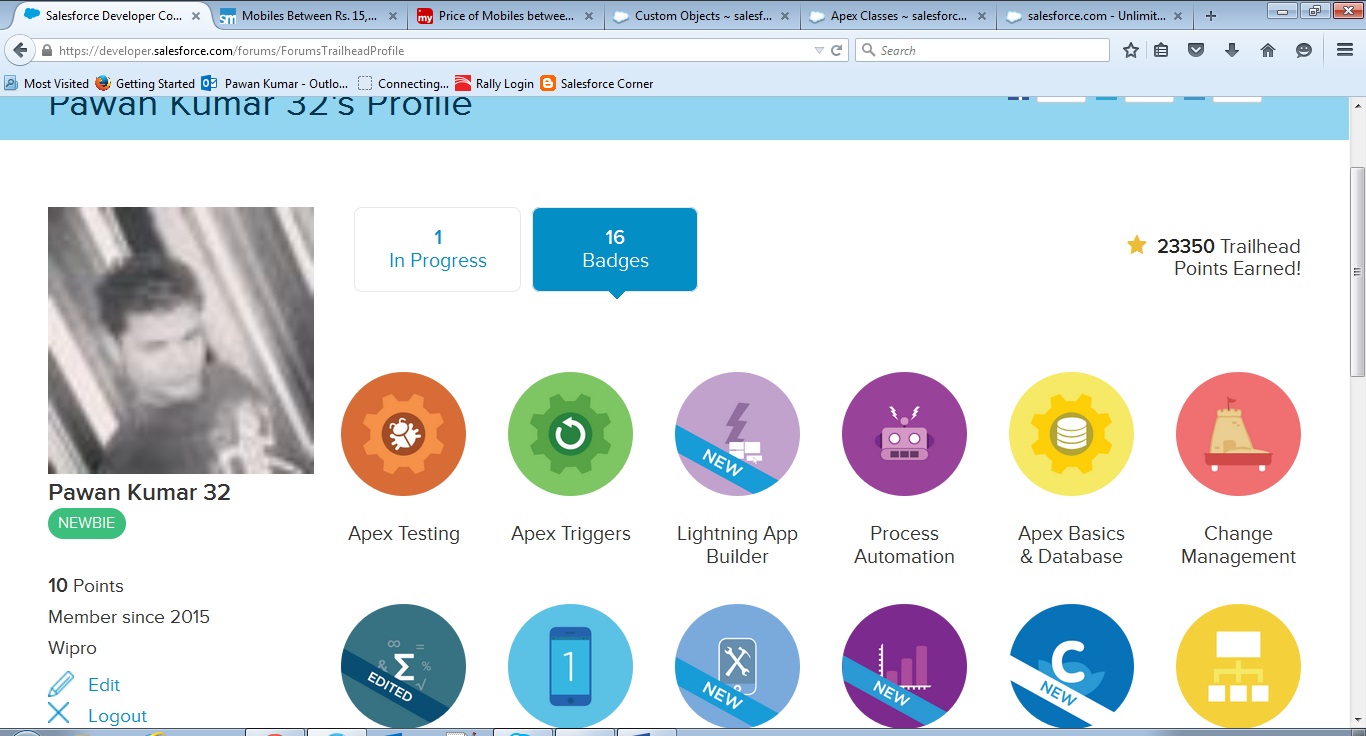Open the purple bar chart badge

(x=904, y=666)
